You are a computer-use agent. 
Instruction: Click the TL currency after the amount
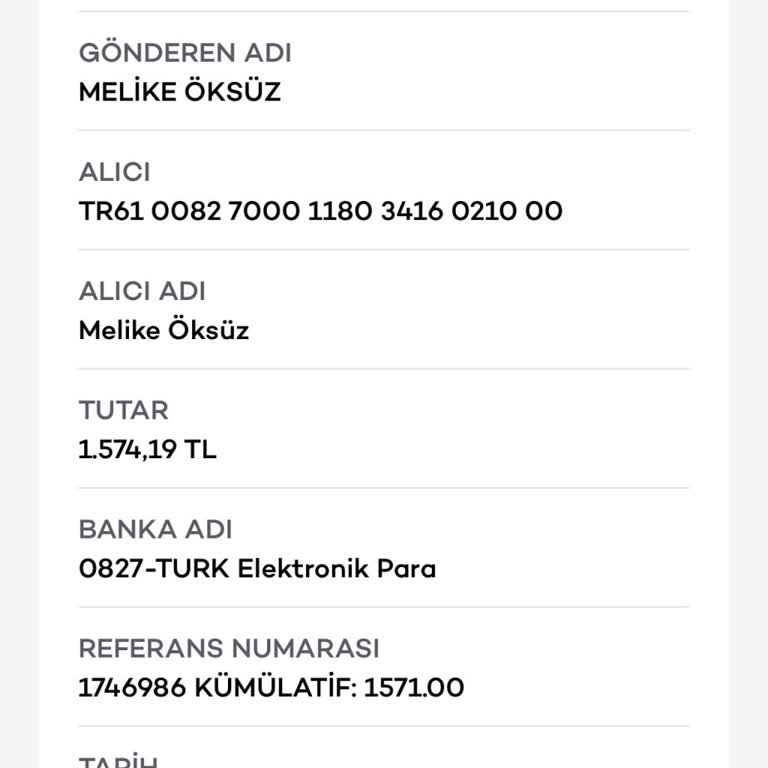pyautogui.click(x=201, y=449)
